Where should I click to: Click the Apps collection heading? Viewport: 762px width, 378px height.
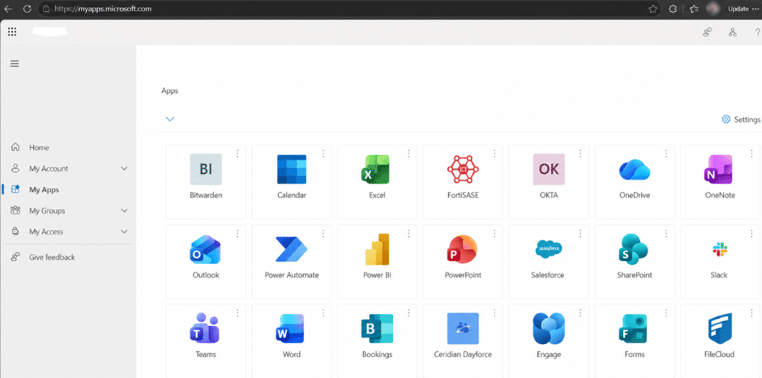click(x=170, y=91)
